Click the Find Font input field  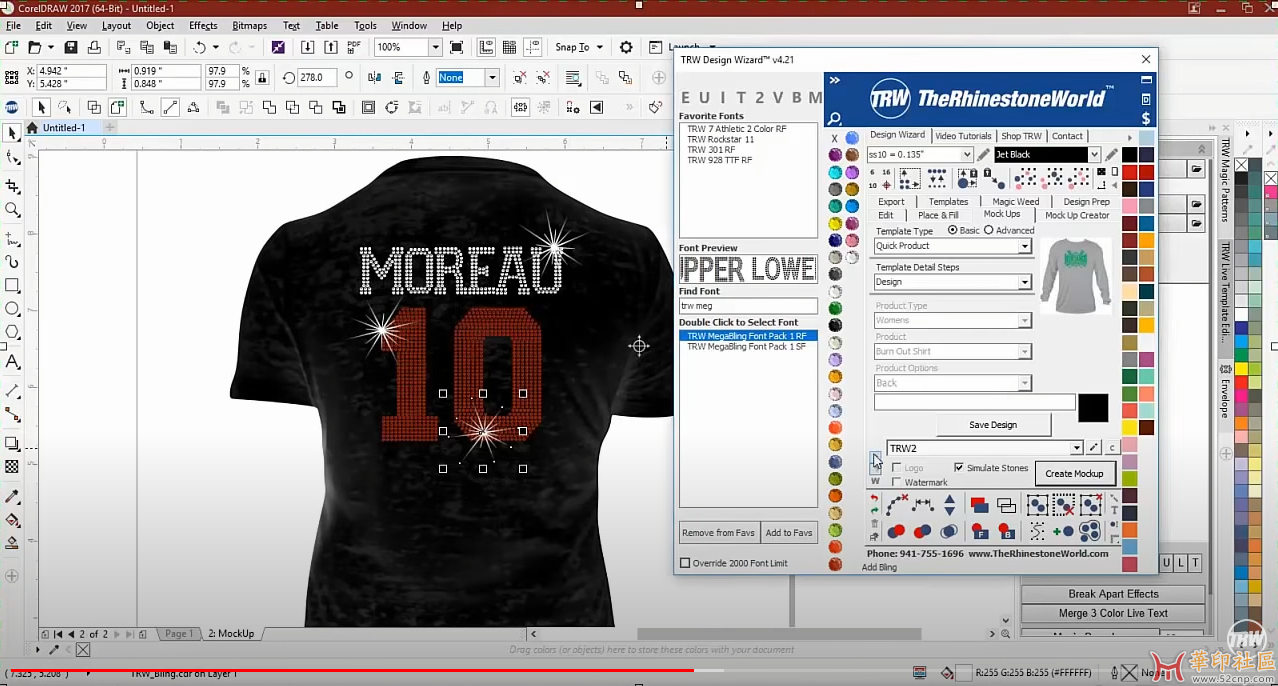point(748,306)
